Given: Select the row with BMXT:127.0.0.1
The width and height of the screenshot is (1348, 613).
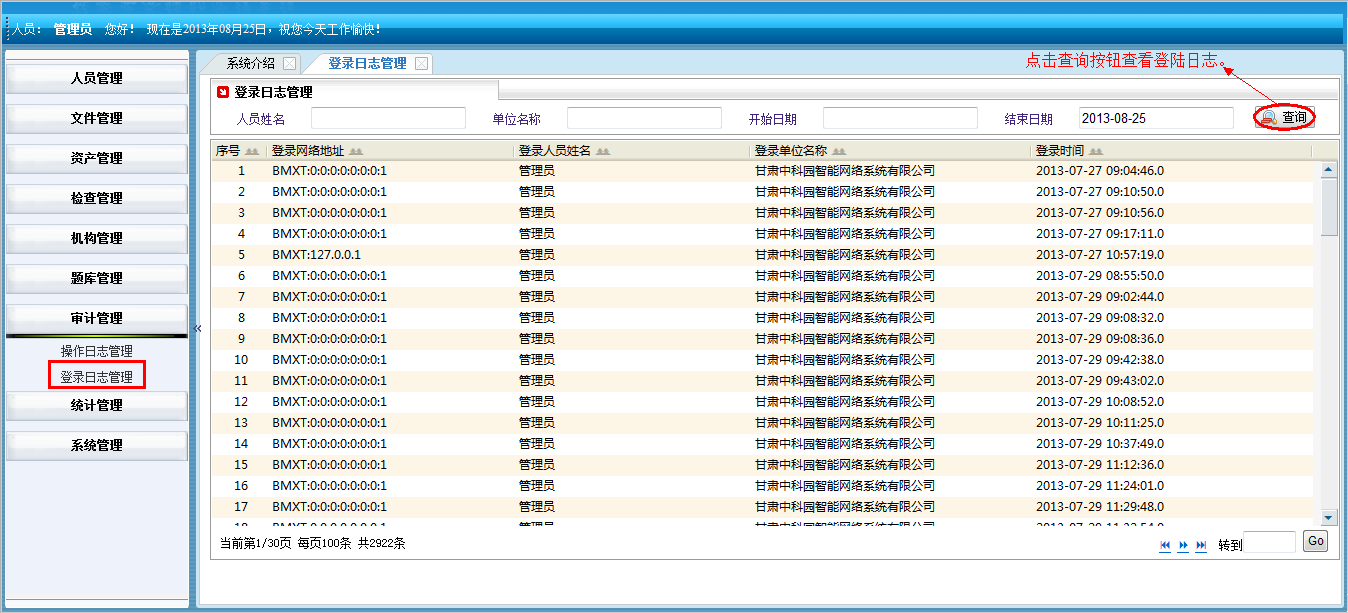Looking at the screenshot, I should [x=762, y=255].
